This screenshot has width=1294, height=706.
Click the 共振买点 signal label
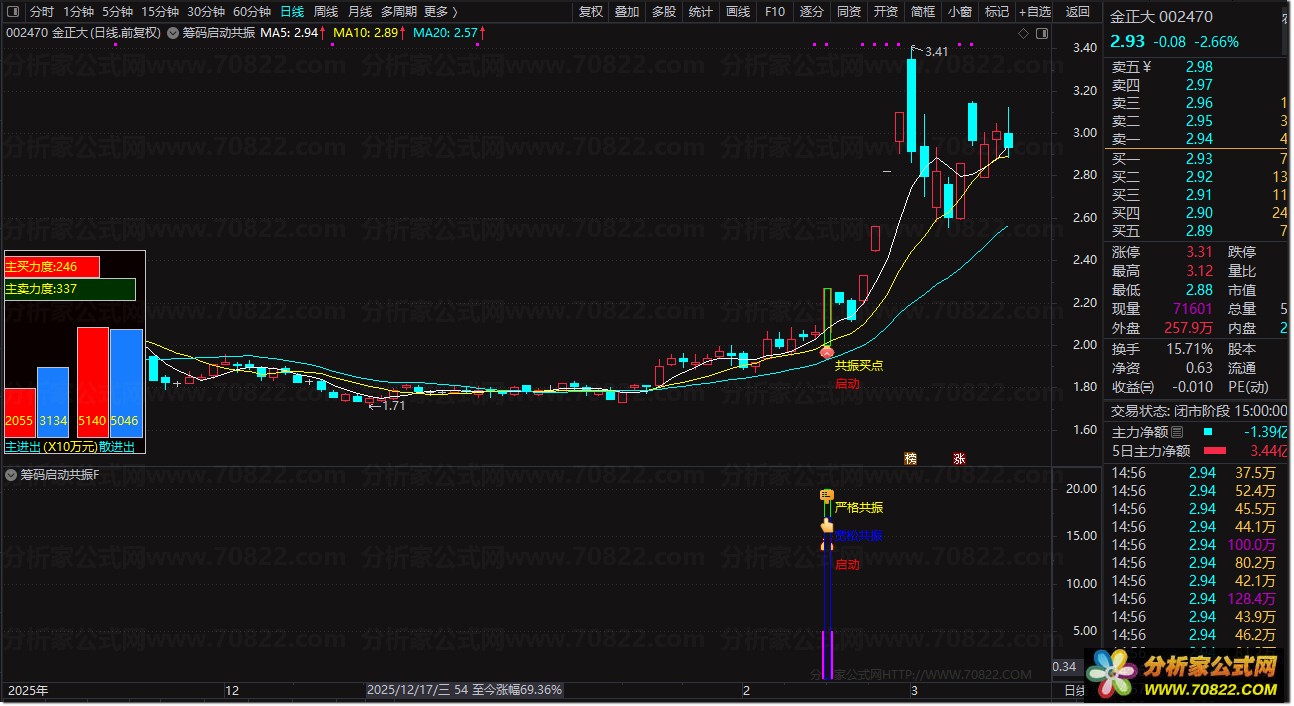(859, 366)
